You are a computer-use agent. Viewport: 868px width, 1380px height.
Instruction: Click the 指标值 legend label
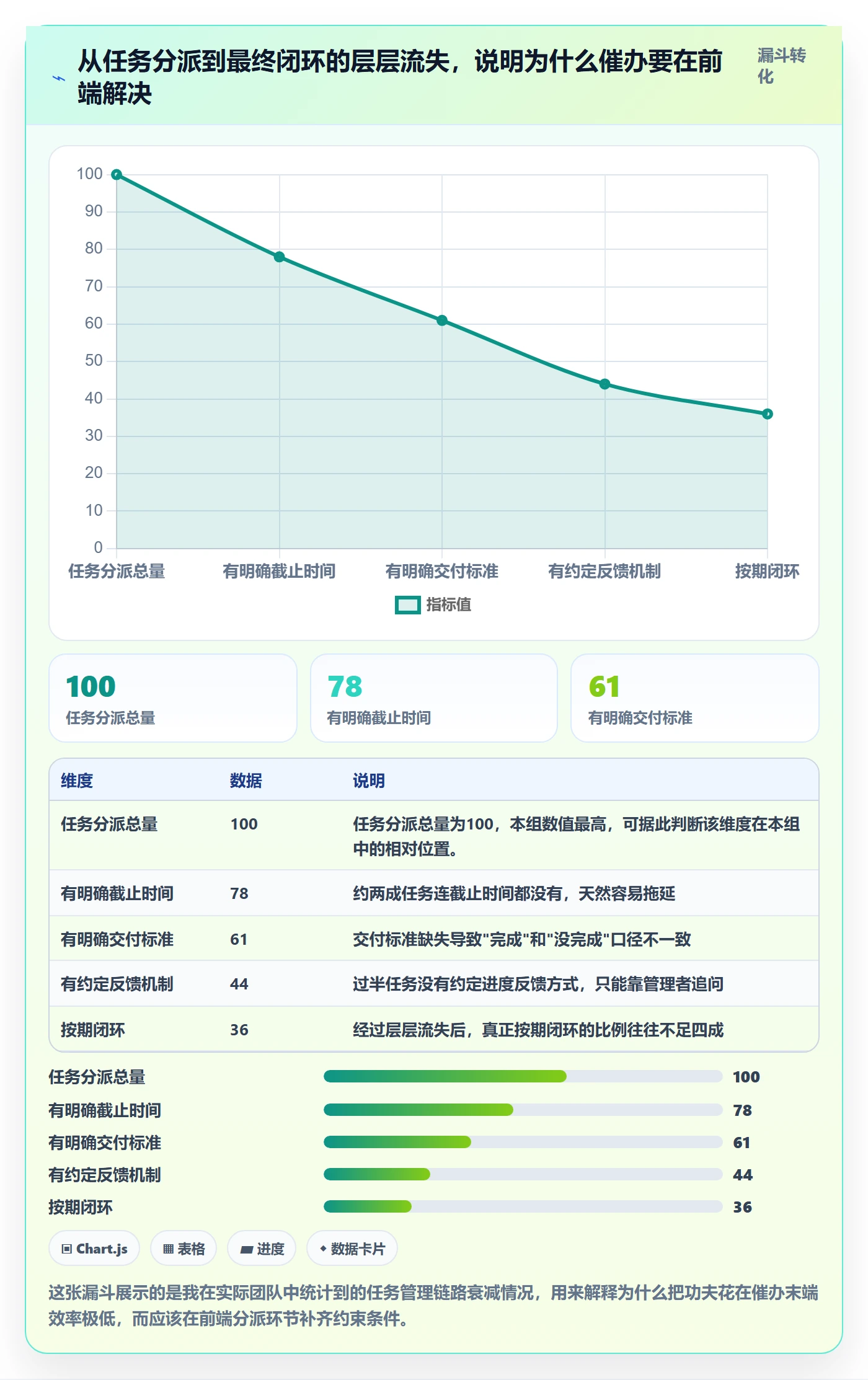click(x=448, y=605)
